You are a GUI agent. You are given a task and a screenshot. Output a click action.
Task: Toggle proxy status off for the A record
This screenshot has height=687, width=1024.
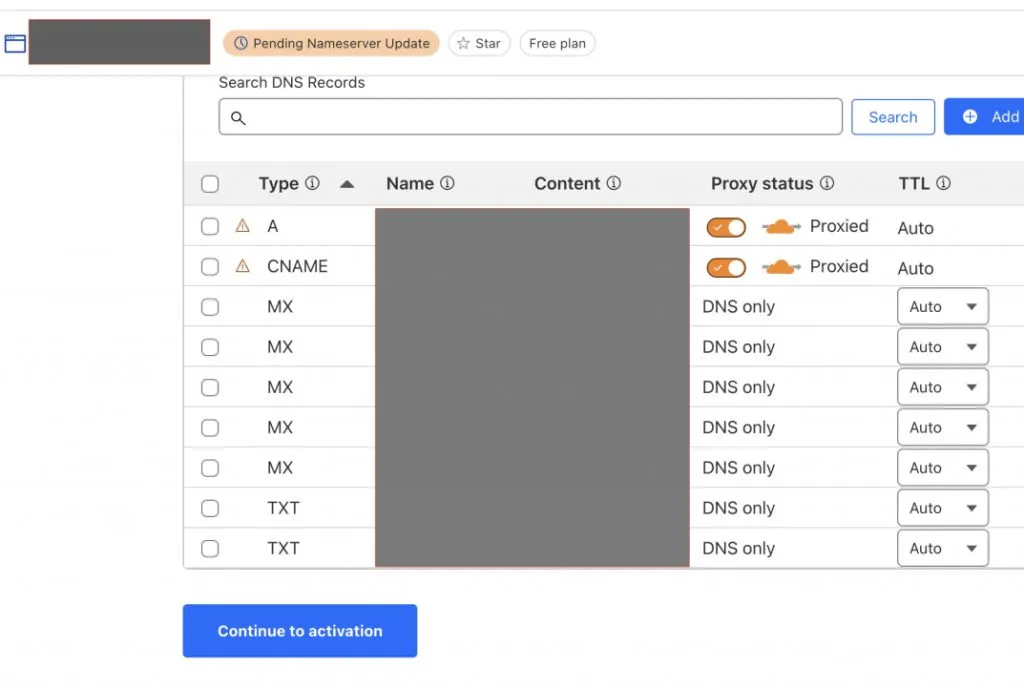726,228
